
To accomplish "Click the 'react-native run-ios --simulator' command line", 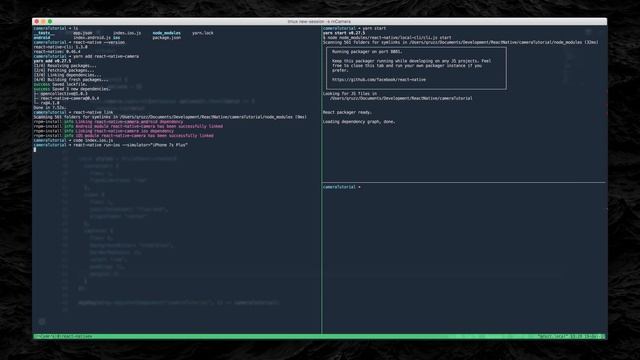I will coord(111,145).
